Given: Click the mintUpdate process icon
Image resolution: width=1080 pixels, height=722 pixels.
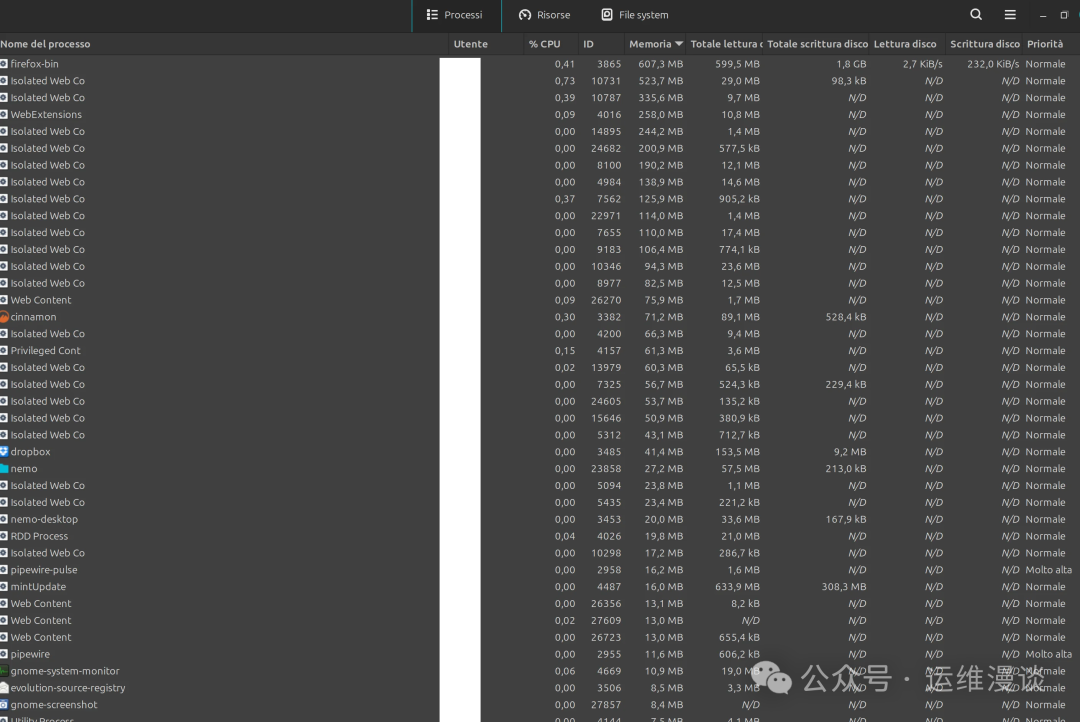Looking at the screenshot, I should (4, 587).
